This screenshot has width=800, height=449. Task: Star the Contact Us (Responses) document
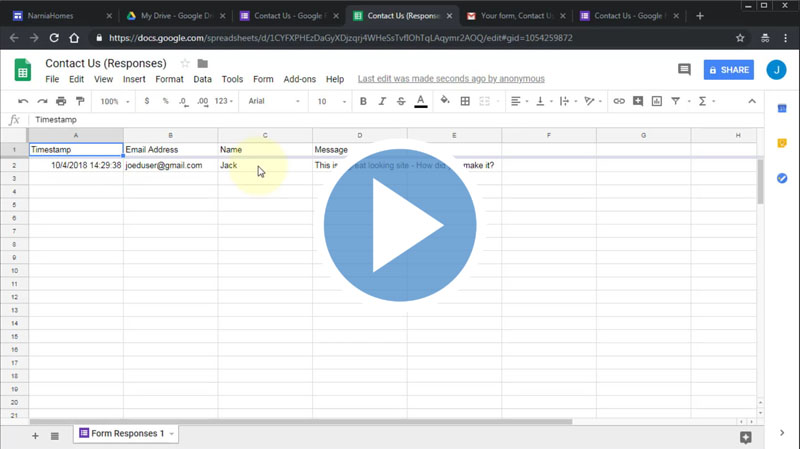tap(185, 63)
